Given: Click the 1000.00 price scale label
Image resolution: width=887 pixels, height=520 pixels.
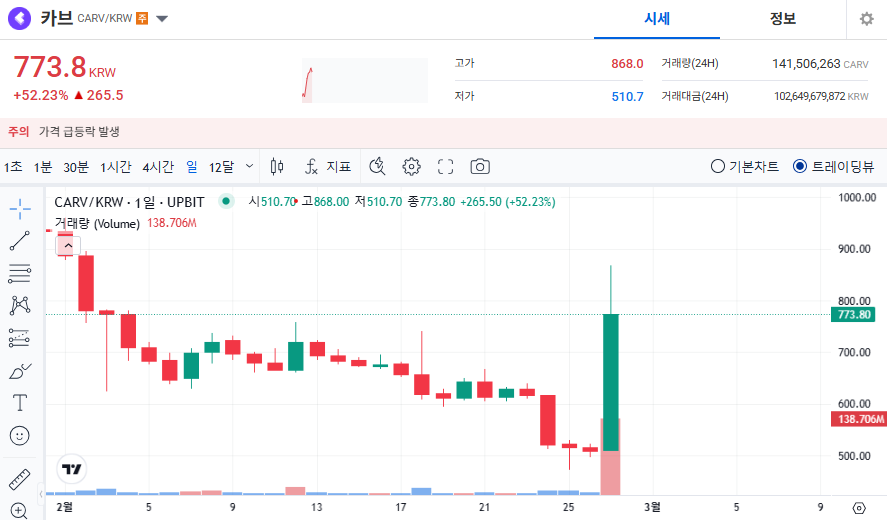Looking at the screenshot, I should point(857,197).
